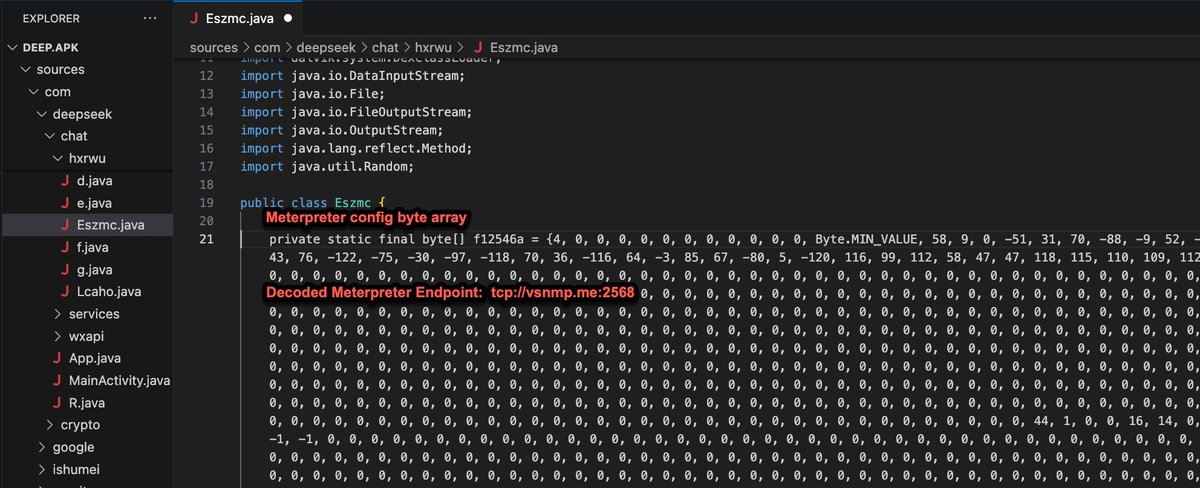The height and width of the screenshot is (488, 1200).
Task: Click Java file icon beside Lcaho.java
Action: click(65, 292)
